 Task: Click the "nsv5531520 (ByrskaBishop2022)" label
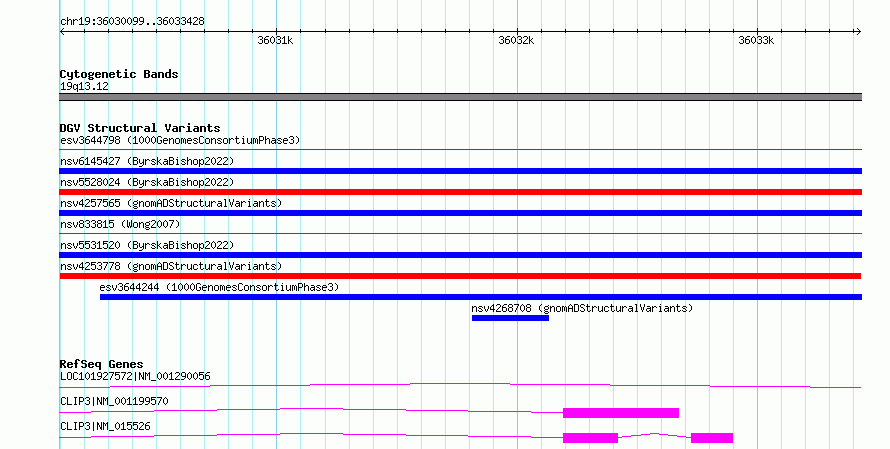click(x=147, y=245)
